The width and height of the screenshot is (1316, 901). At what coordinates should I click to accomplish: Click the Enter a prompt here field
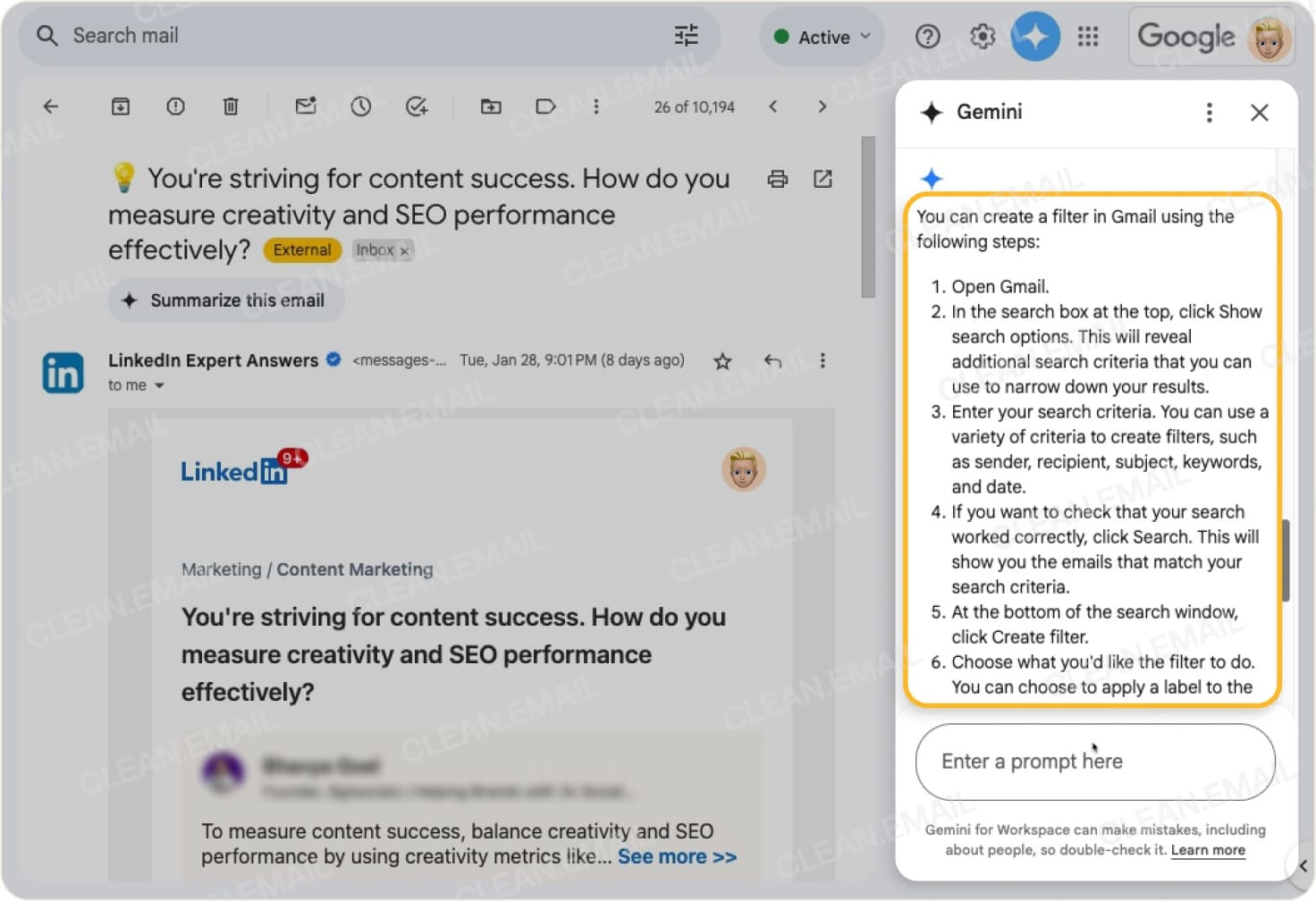click(x=1094, y=762)
